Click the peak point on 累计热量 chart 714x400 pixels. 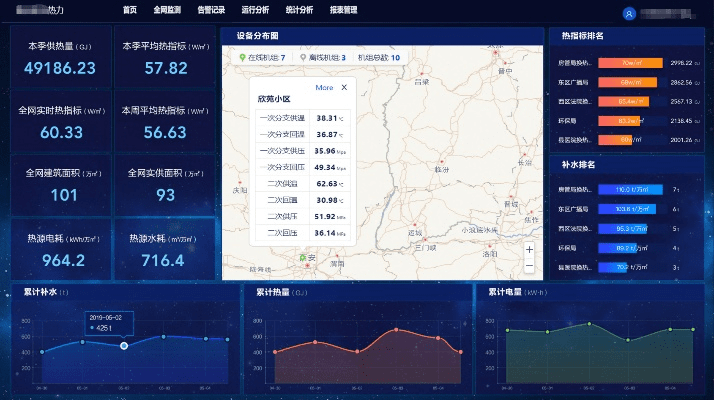coord(397,329)
